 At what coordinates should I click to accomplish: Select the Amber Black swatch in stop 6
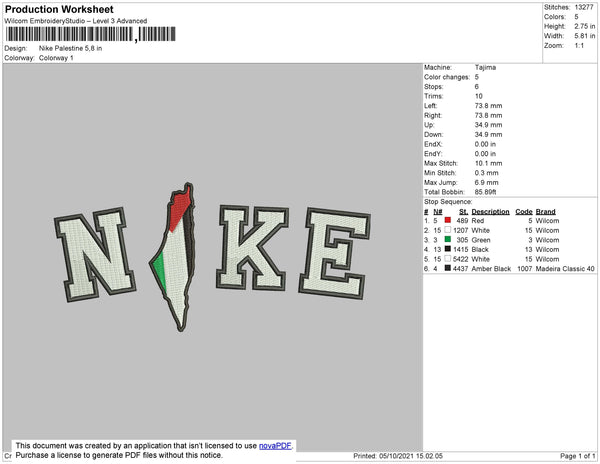448,268
